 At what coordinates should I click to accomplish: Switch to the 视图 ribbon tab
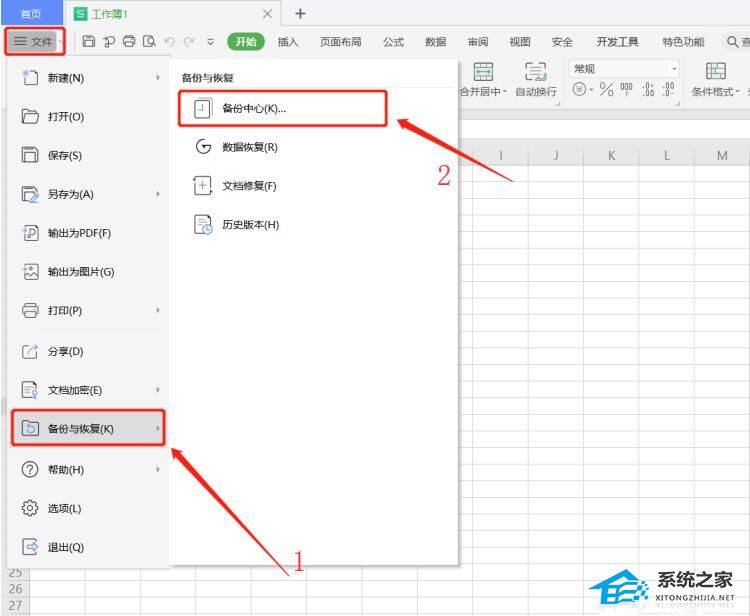(x=520, y=42)
